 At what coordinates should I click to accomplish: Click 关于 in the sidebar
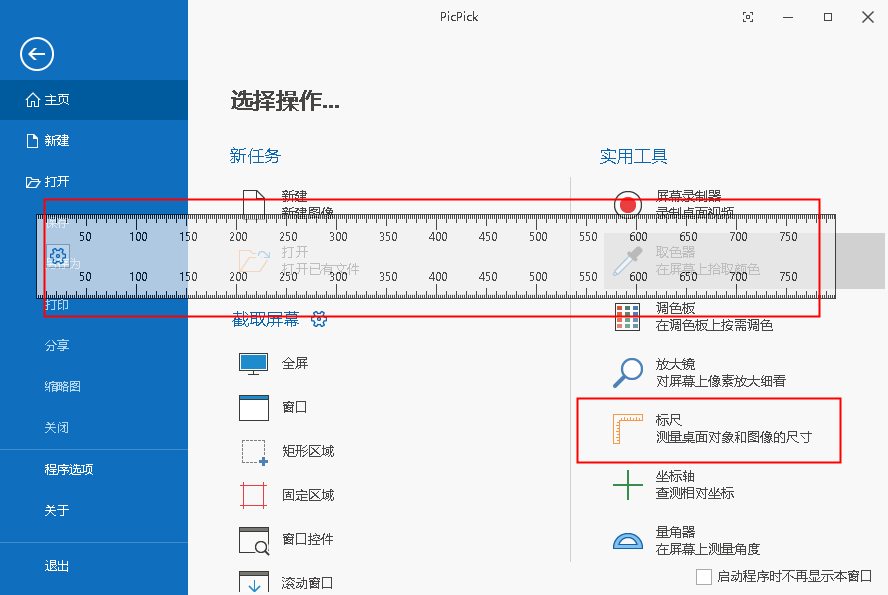[x=57, y=510]
